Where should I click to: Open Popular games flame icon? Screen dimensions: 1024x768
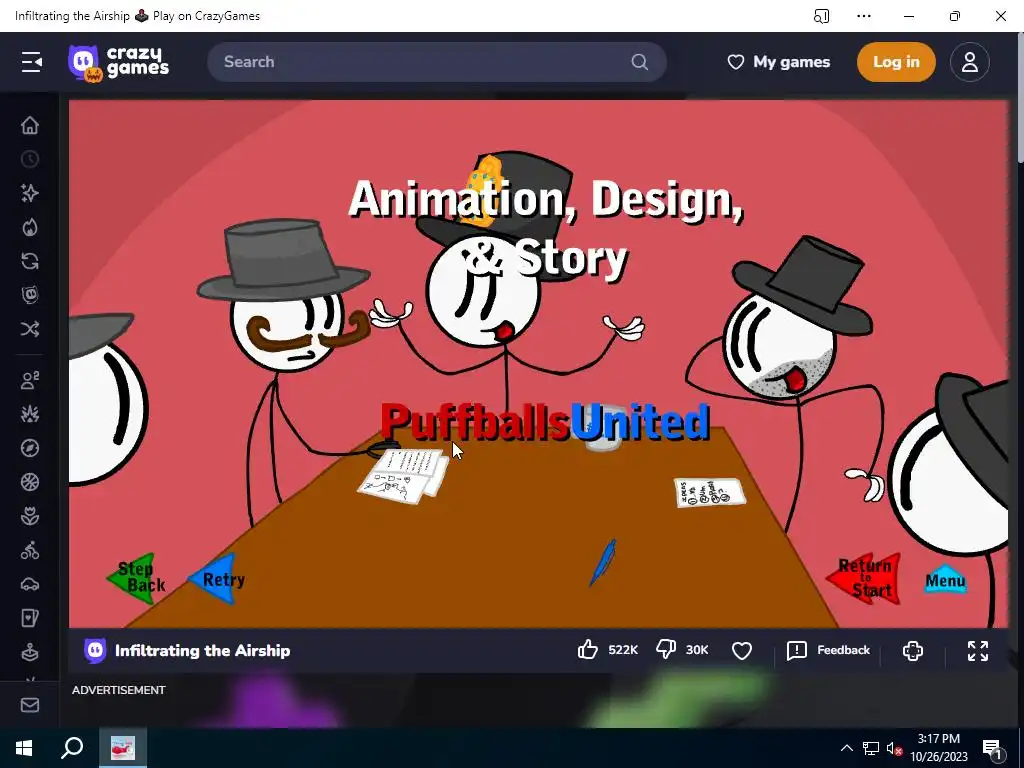pyautogui.click(x=30, y=227)
